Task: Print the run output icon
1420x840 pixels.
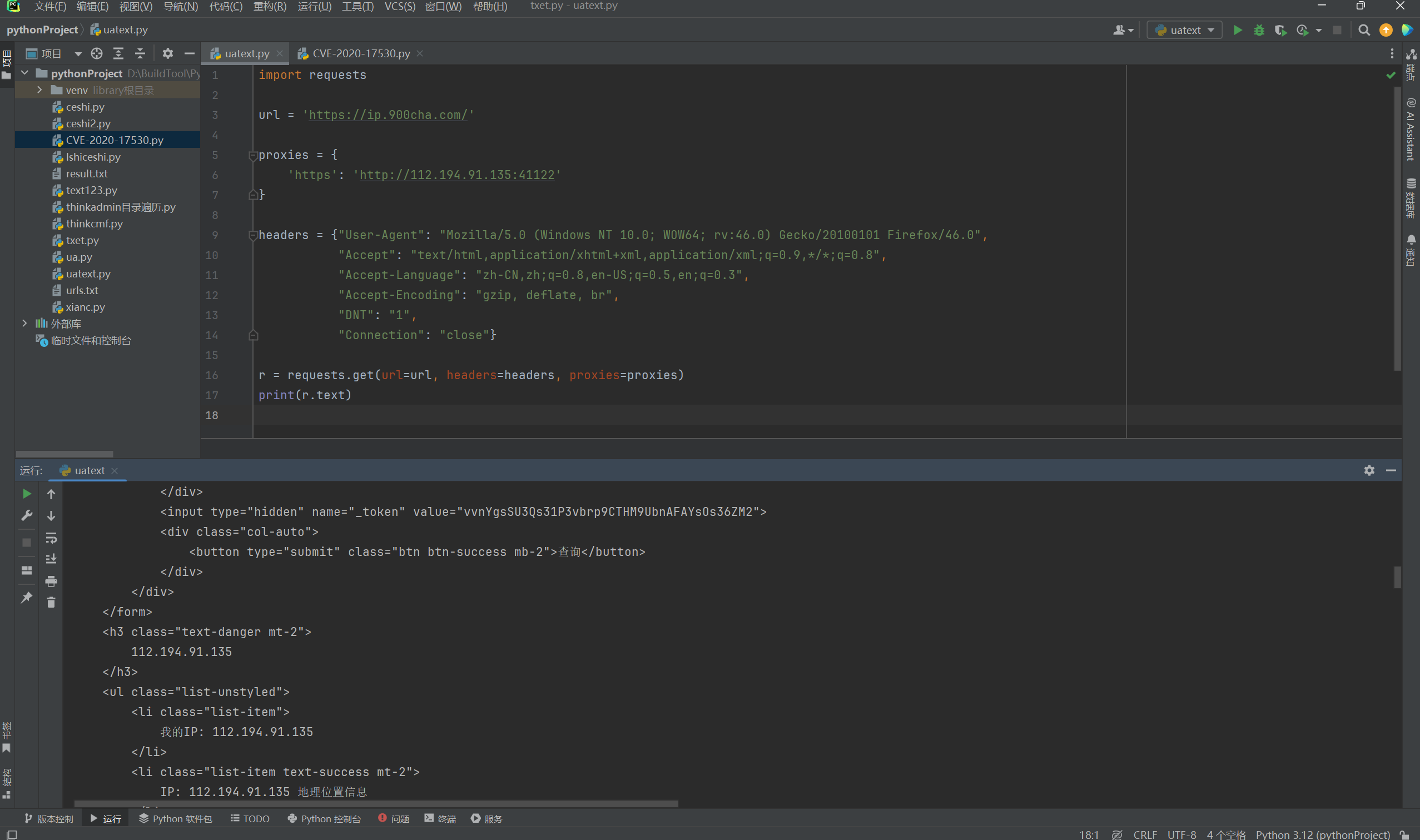Action: 51,581
